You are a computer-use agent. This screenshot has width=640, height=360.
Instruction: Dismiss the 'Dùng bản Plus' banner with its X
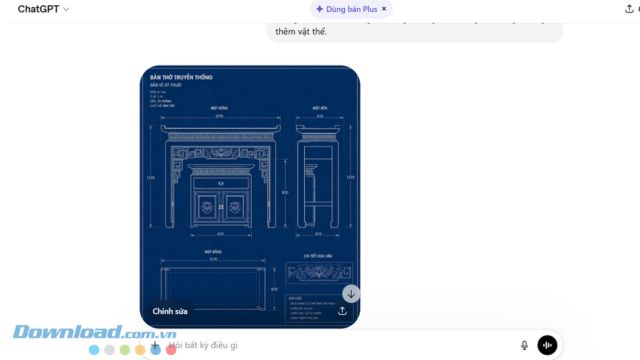click(x=384, y=9)
